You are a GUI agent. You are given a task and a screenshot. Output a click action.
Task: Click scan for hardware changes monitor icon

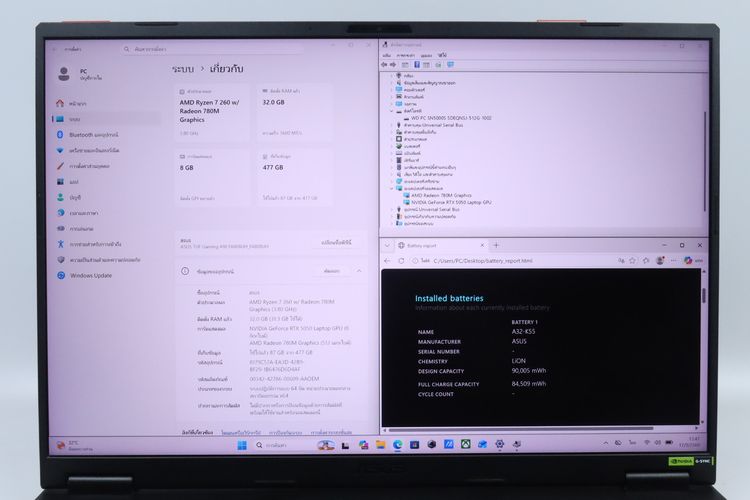pyautogui.click(x=451, y=65)
